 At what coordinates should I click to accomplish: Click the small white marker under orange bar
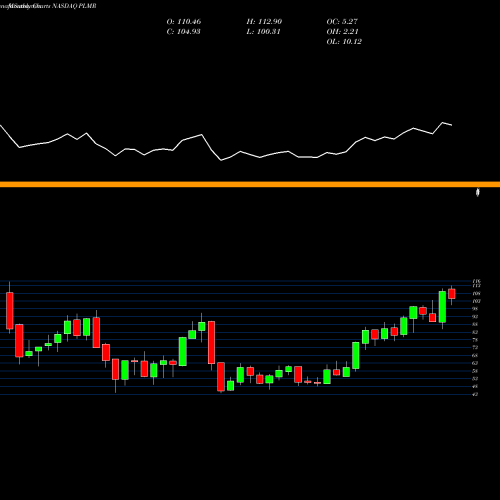click(x=478, y=192)
